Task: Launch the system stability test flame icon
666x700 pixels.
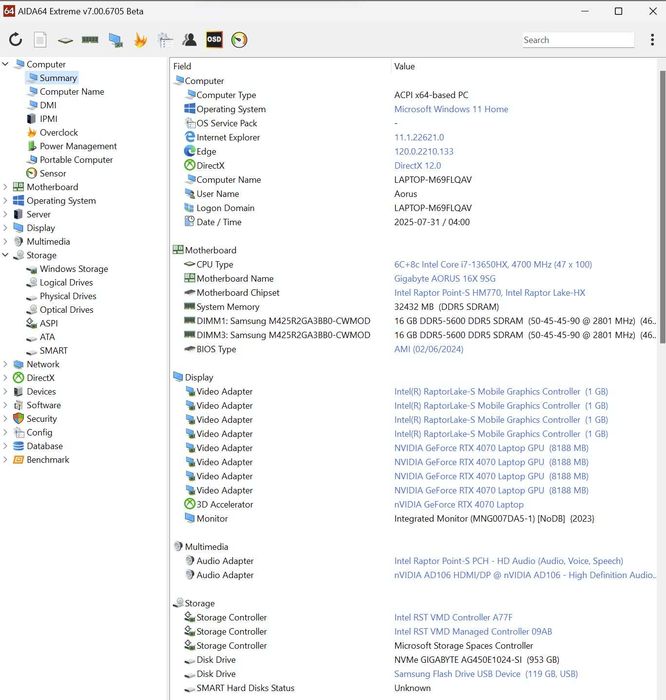Action: coord(140,40)
